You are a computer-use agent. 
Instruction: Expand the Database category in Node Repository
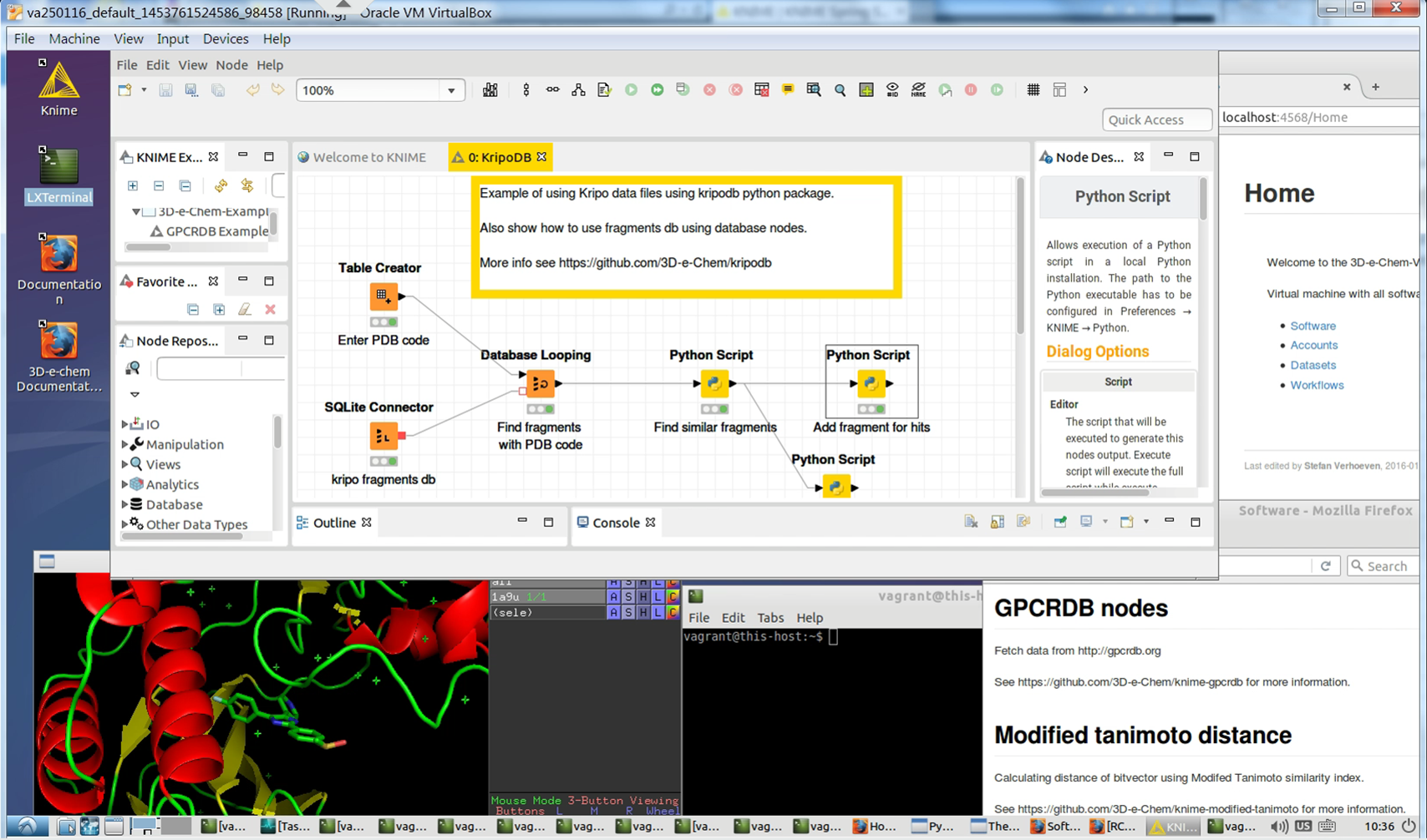click(x=125, y=504)
